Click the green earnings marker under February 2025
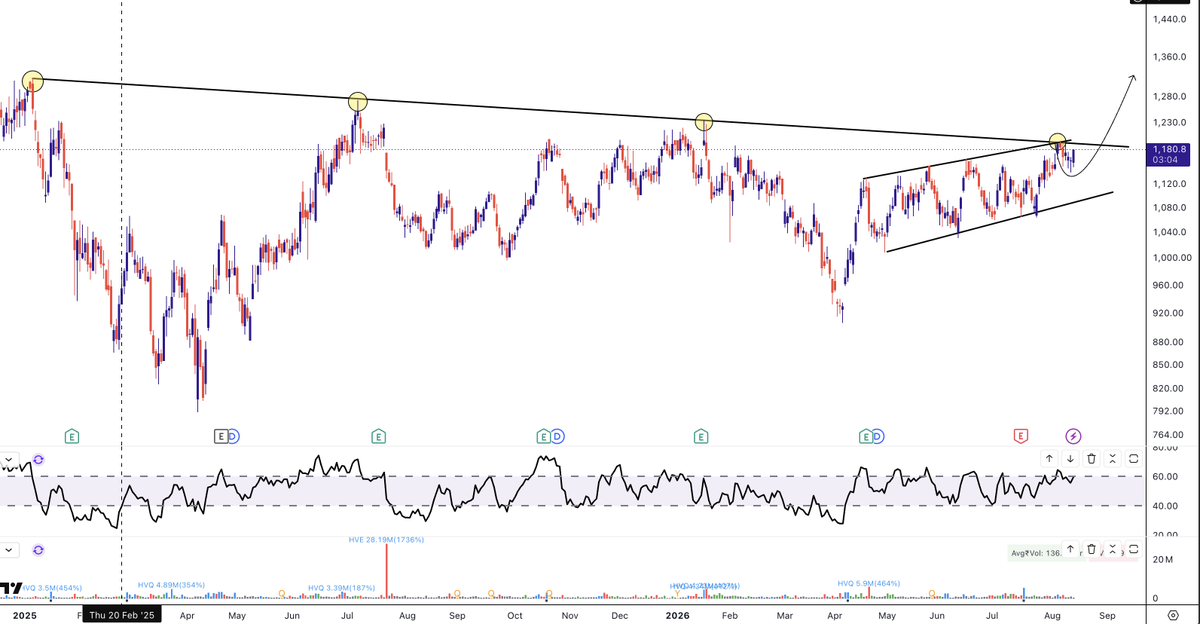The height and width of the screenshot is (624, 1200). click(72, 436)
